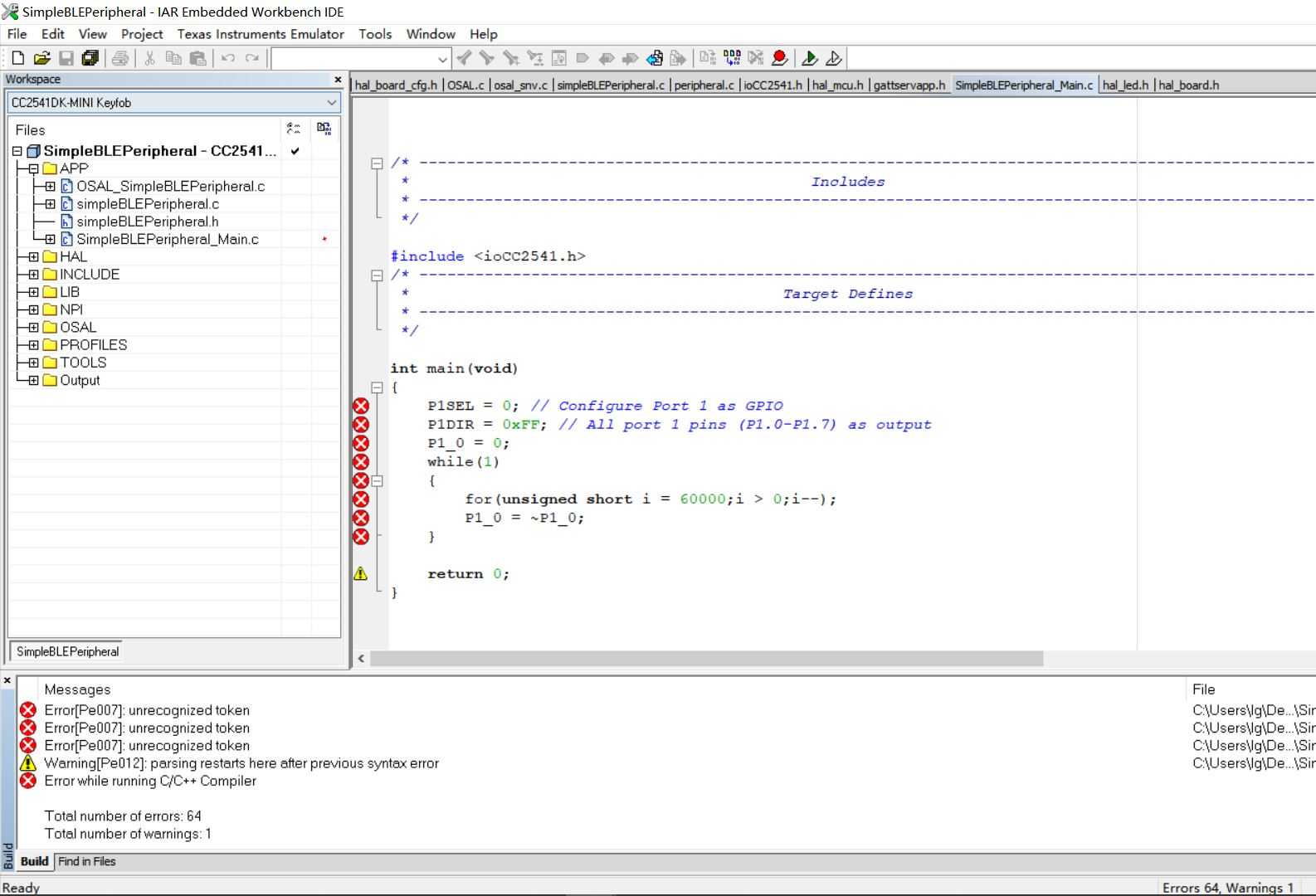
Task: Click editor scrollbar left arrow
Action: (361, 659)
